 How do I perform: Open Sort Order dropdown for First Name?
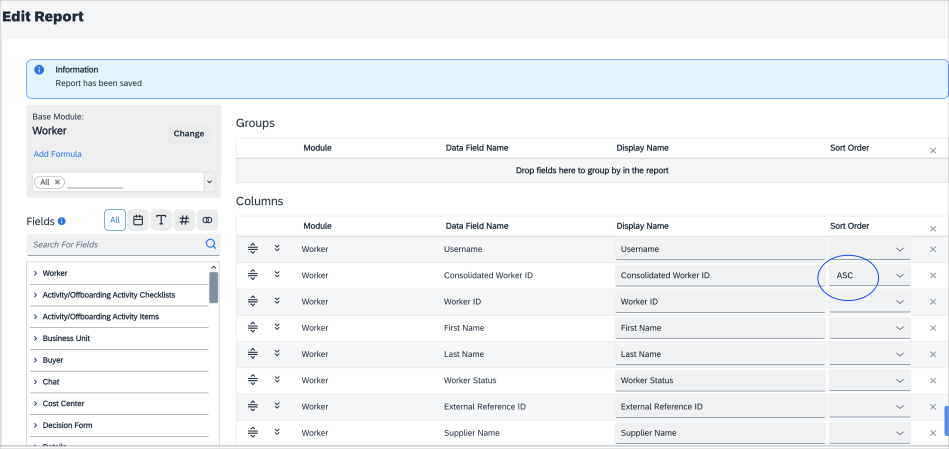(x=870, y=328)
